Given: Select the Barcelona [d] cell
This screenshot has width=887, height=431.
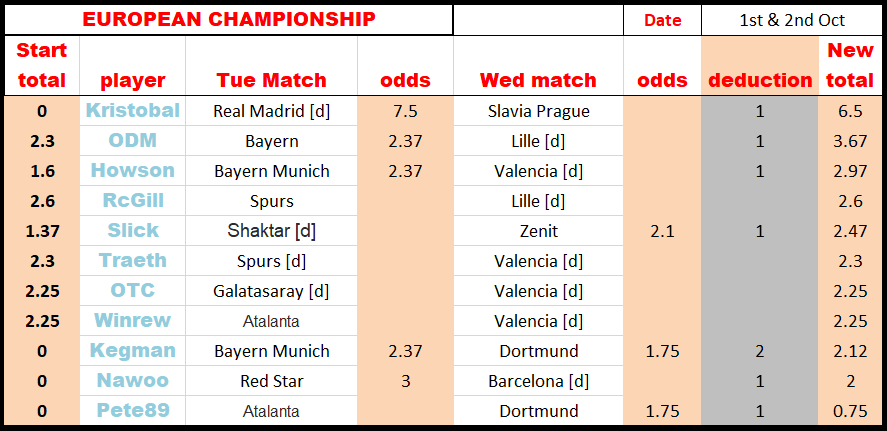Looking at the screenshot, I should coord(538,381).
